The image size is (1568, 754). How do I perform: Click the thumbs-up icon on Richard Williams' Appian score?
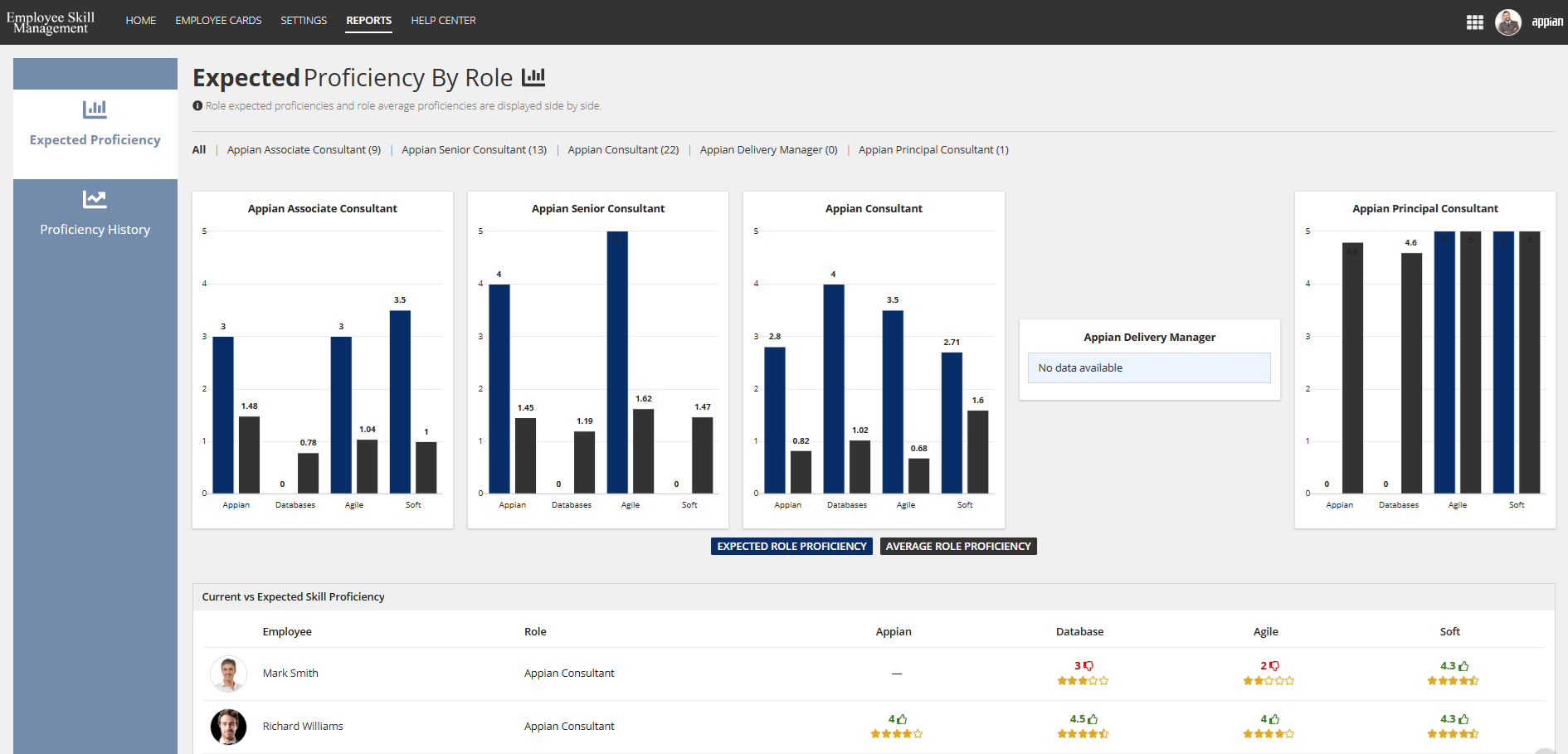[902, 719]
